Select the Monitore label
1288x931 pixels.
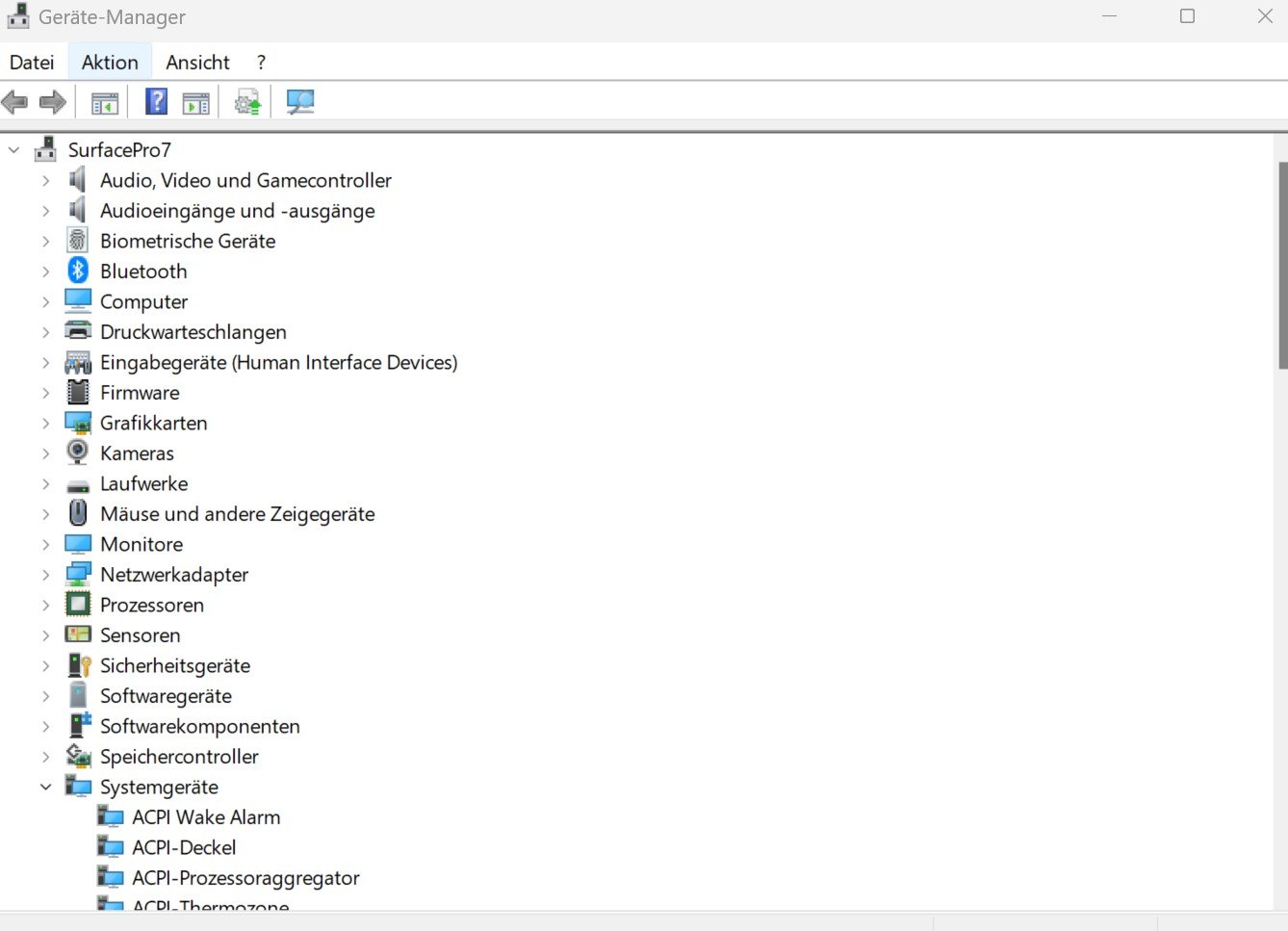tap(142, 544)
